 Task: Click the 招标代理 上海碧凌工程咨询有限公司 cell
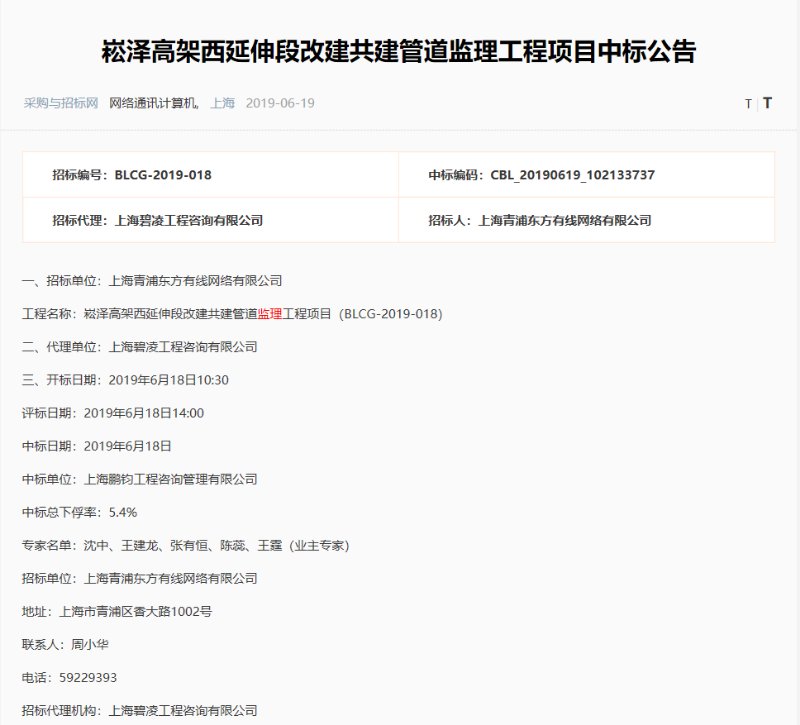[x=157, y=220]
